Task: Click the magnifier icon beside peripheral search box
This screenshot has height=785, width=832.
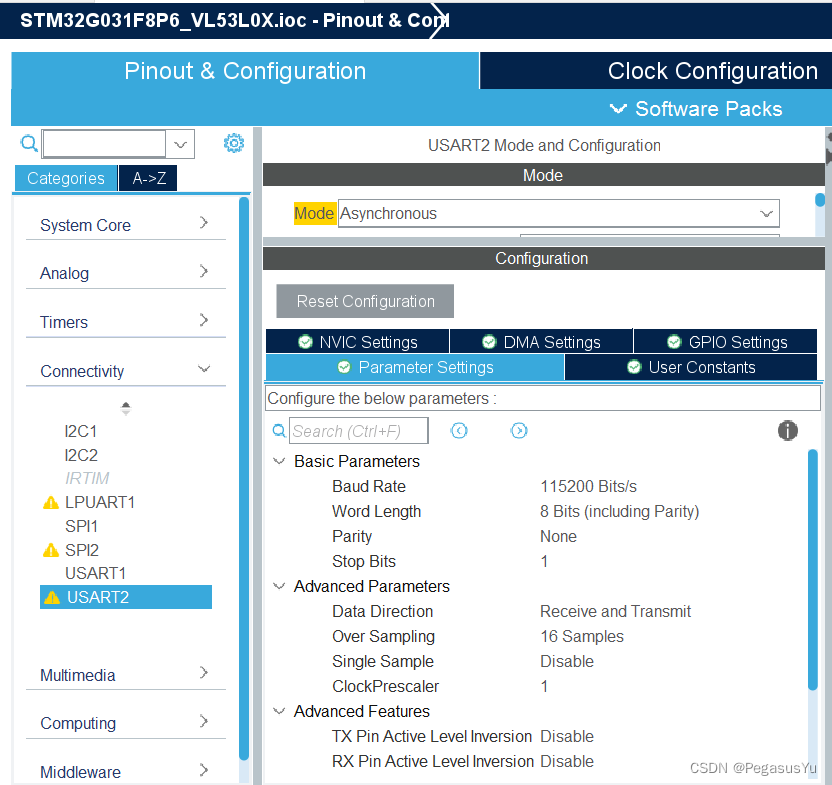Action: pyautogui.click(x=29, y=143)
